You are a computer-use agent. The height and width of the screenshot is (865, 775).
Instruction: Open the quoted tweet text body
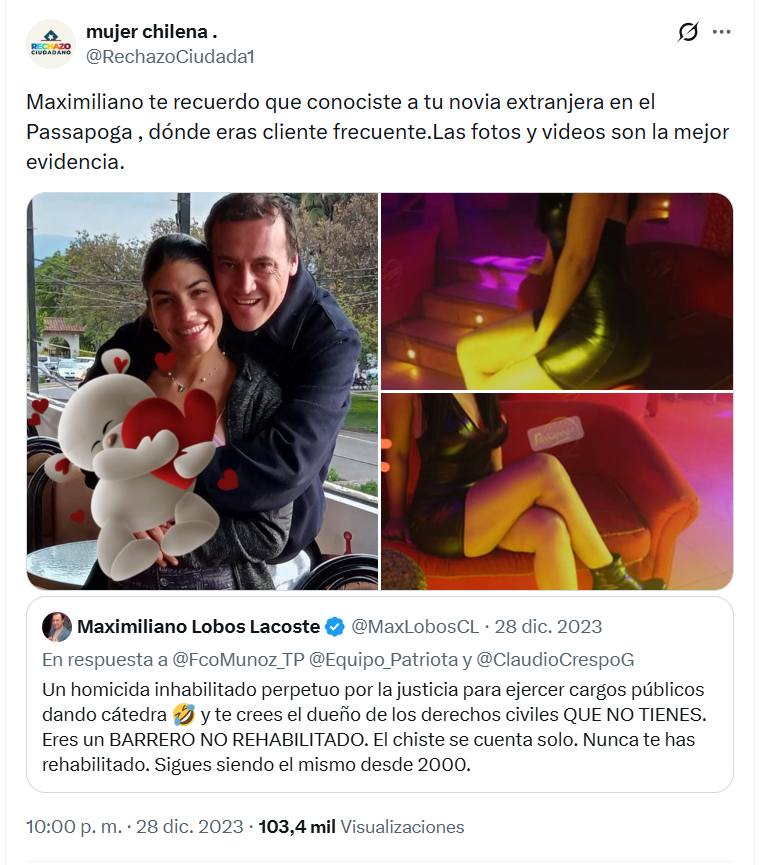pos(375,727)
